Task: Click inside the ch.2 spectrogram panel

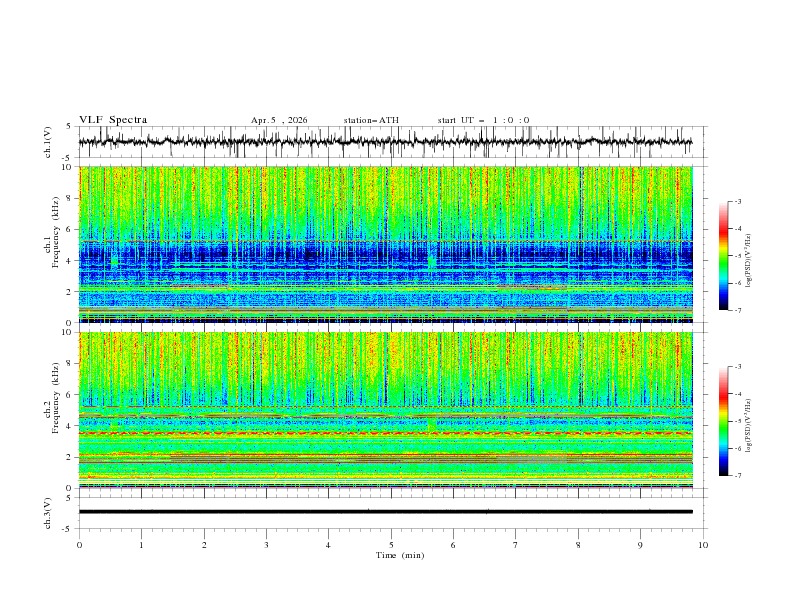Action: point(392,410)
